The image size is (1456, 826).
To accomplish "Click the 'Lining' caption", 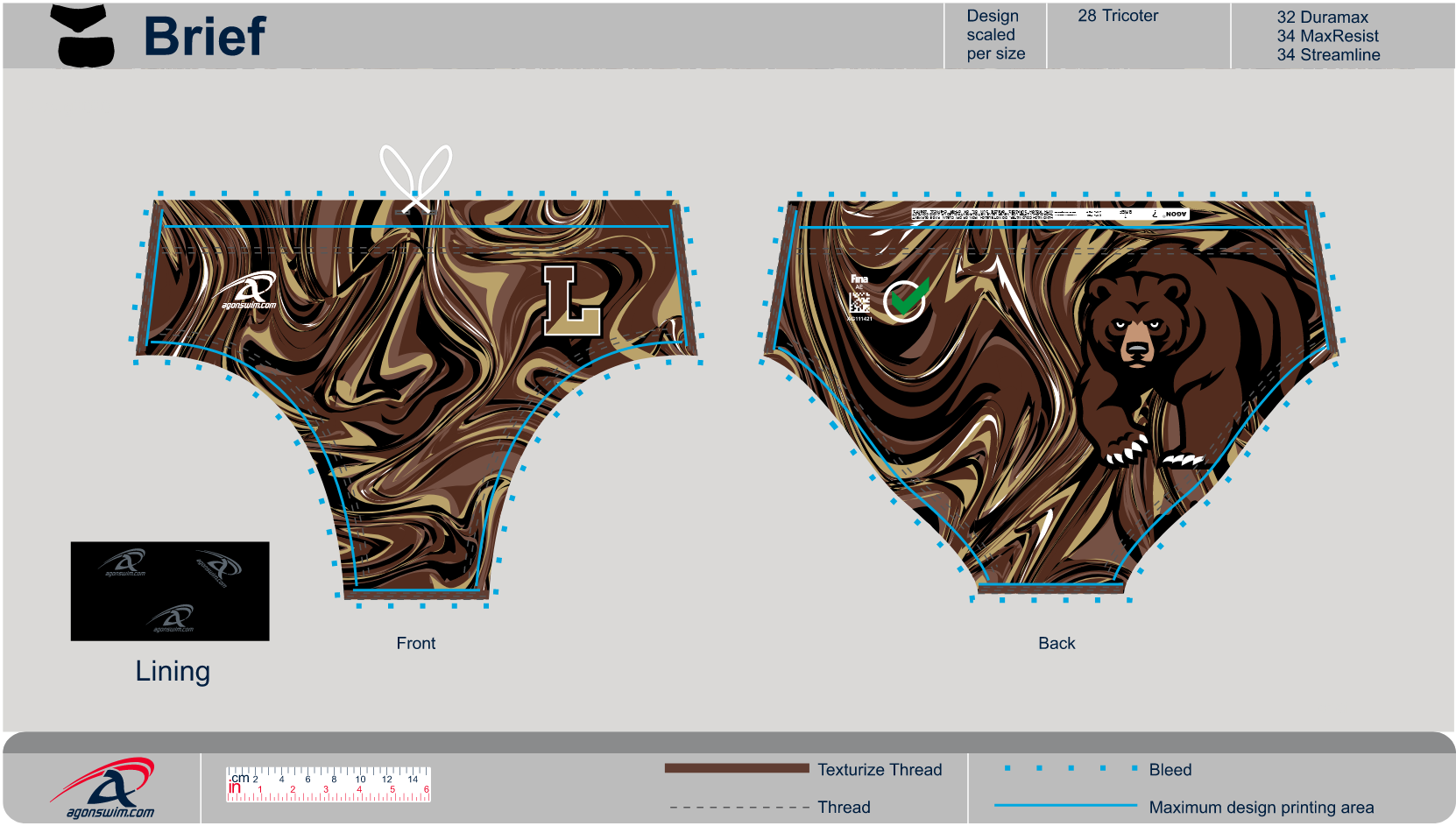I will tap(173, 672).
